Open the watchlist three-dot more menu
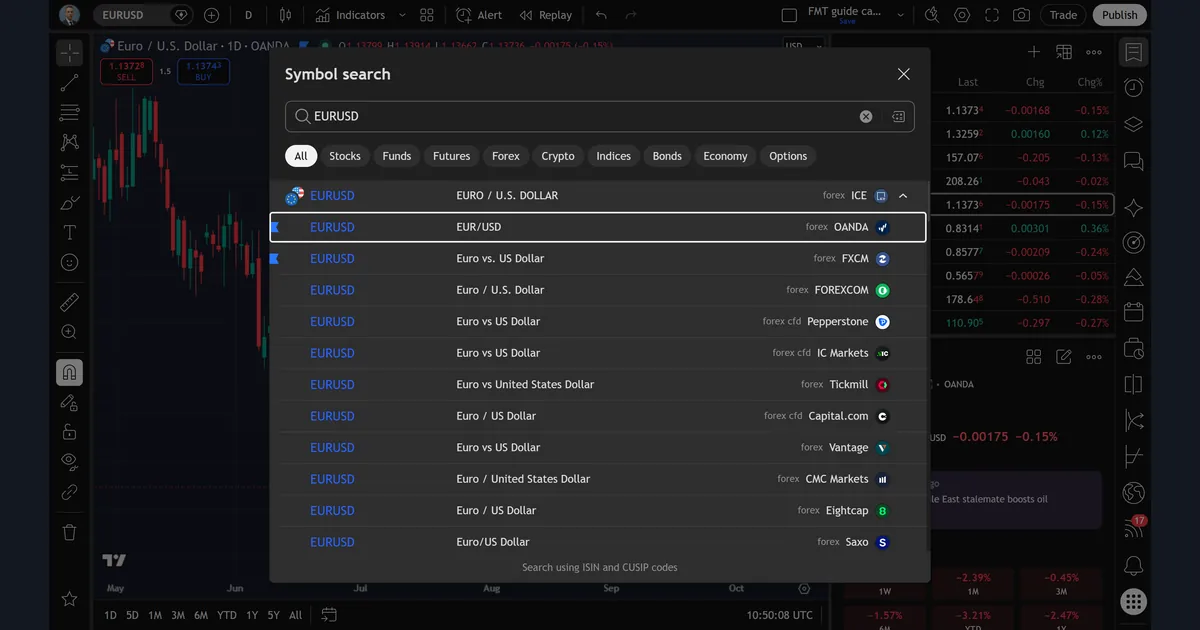The image size is (1200, 630). click(1094, 52)
